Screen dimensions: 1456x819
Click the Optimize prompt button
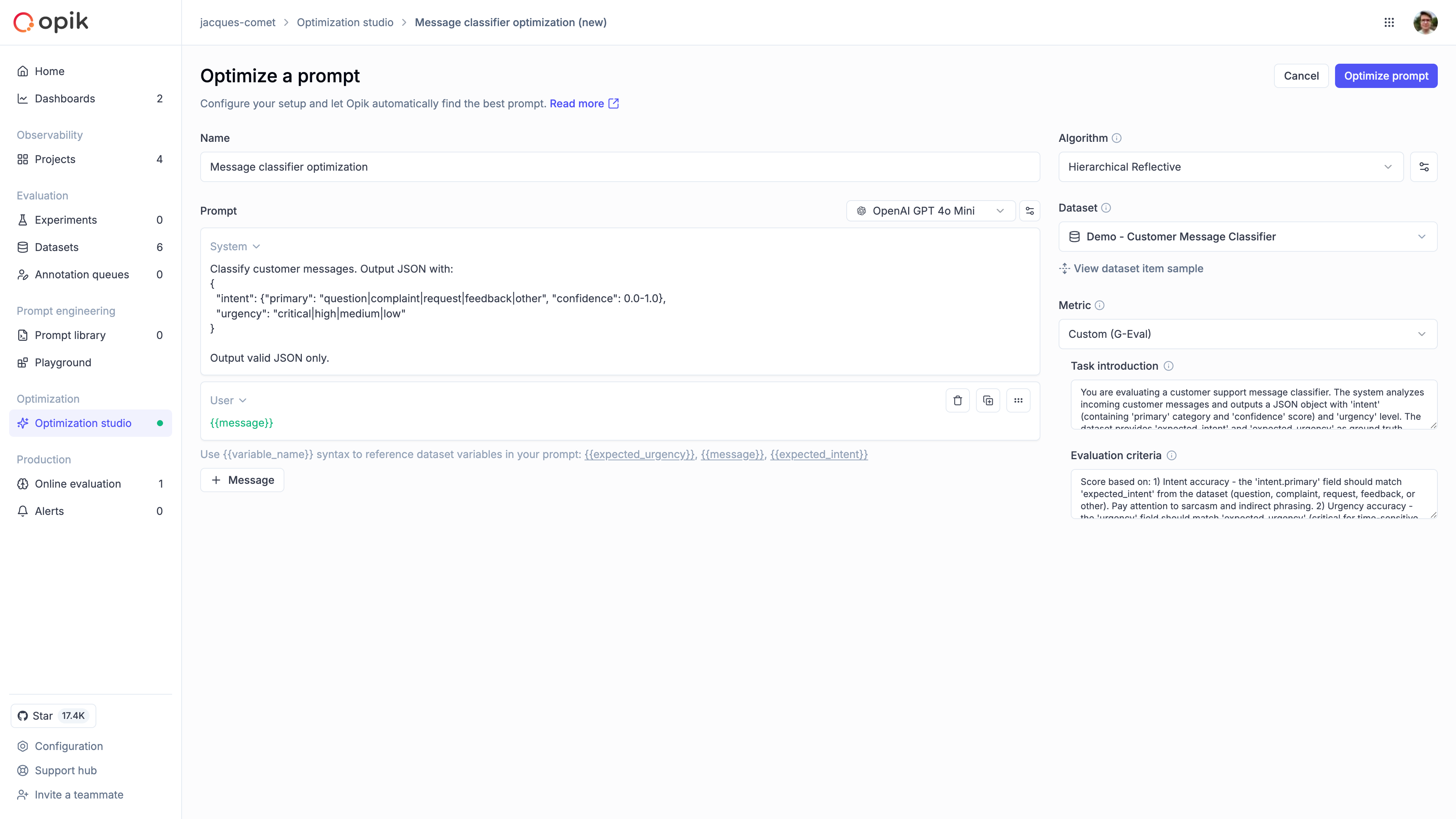point(1386,75)
